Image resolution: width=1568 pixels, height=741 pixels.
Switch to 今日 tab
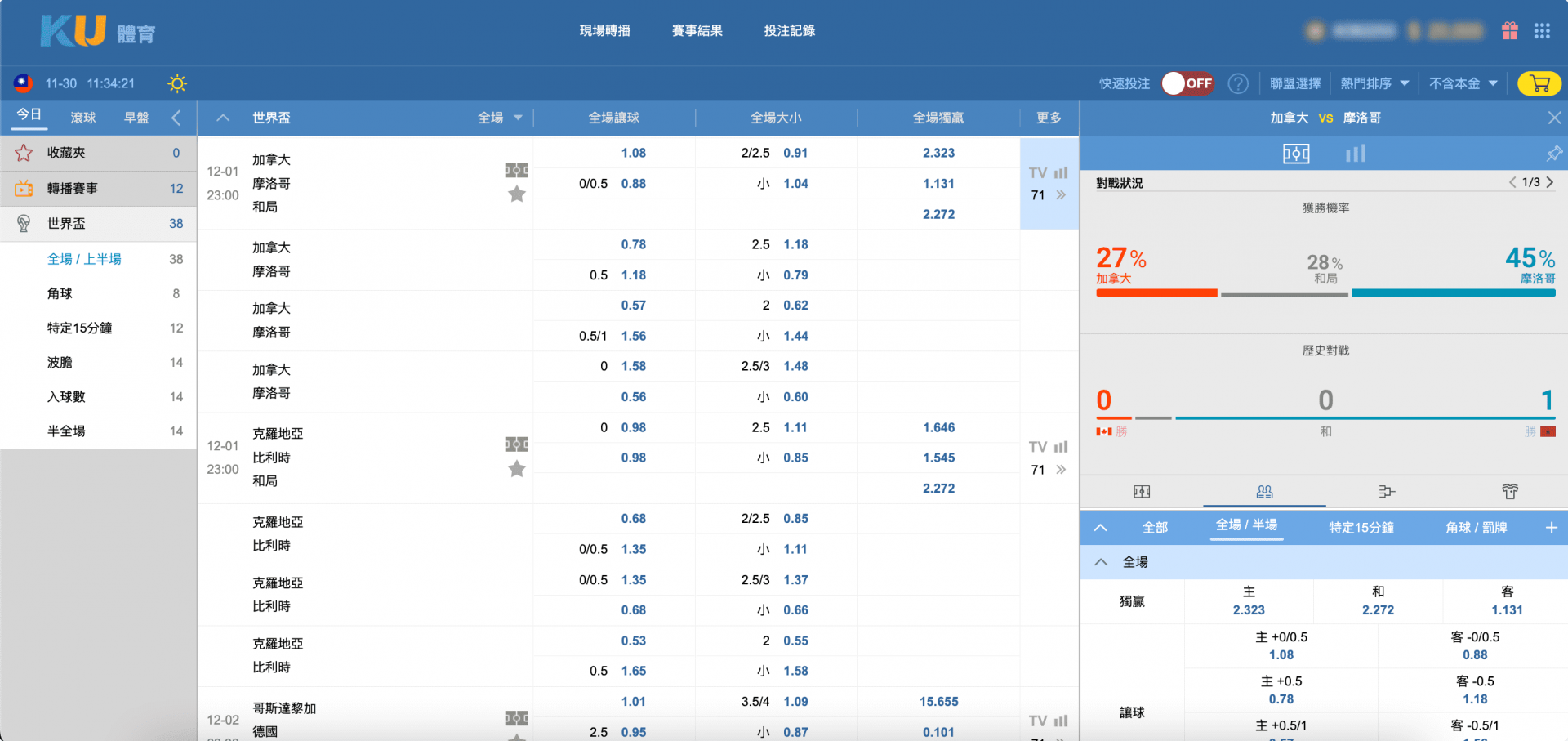[29, 115]
